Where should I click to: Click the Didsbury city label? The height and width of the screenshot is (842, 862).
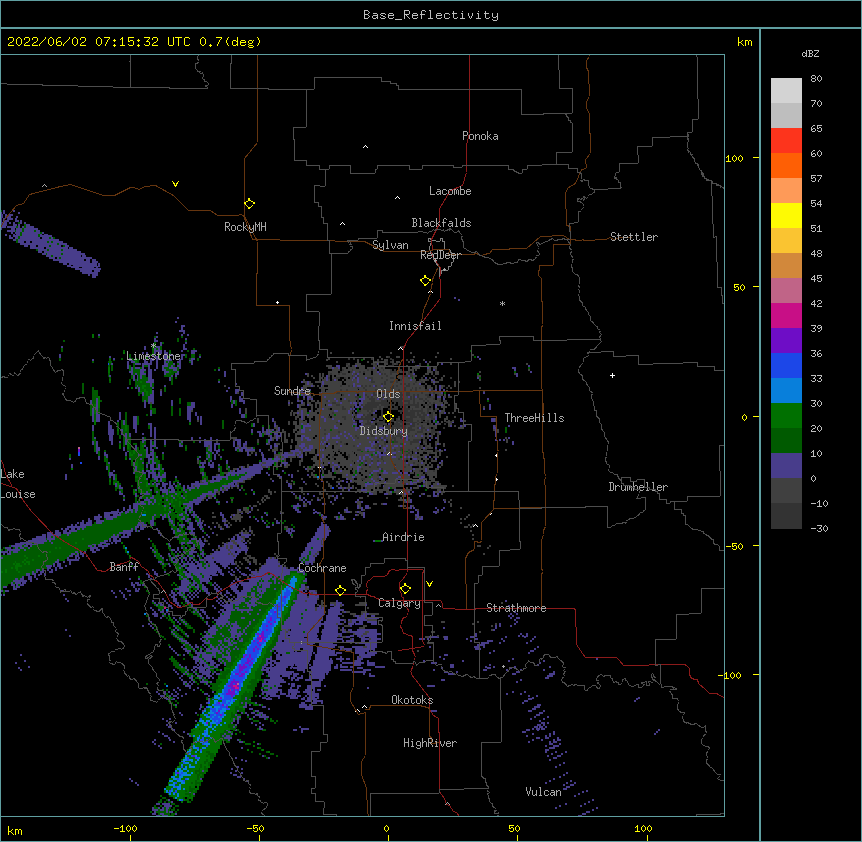(x=384, y=431)
